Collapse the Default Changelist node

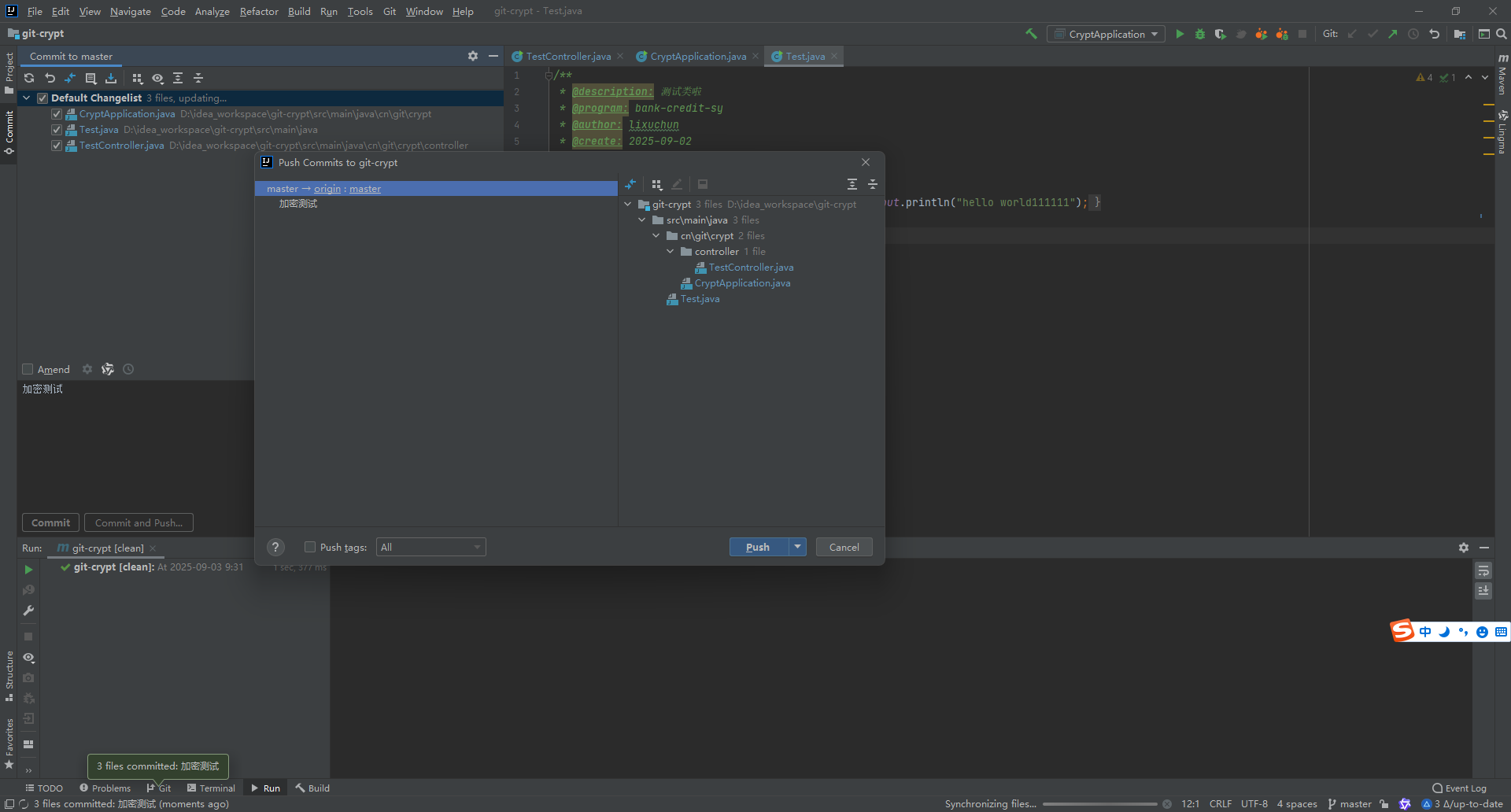[27, 98]
